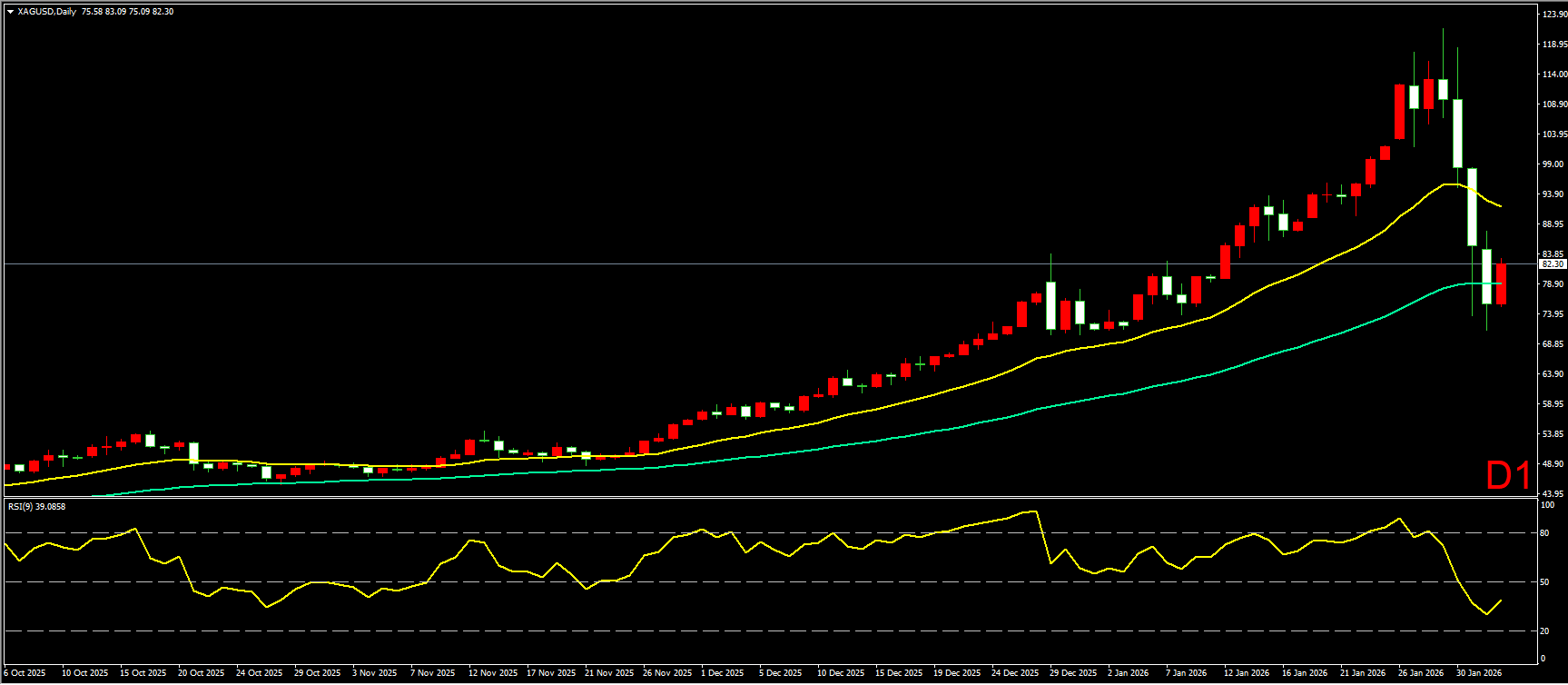
Task: Select the 1 Dec 2025 date label
Action: pyautogui.click(x=725, y=673)
